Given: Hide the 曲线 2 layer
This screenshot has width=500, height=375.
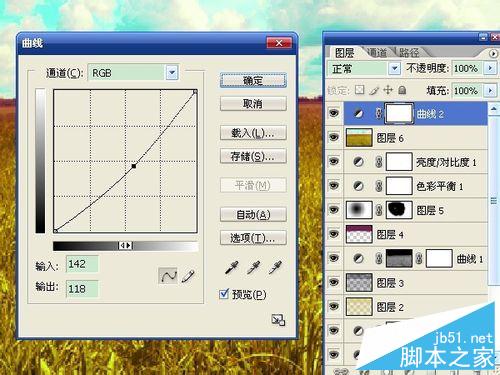Looking at the screenshot, I should click(334, 113).
